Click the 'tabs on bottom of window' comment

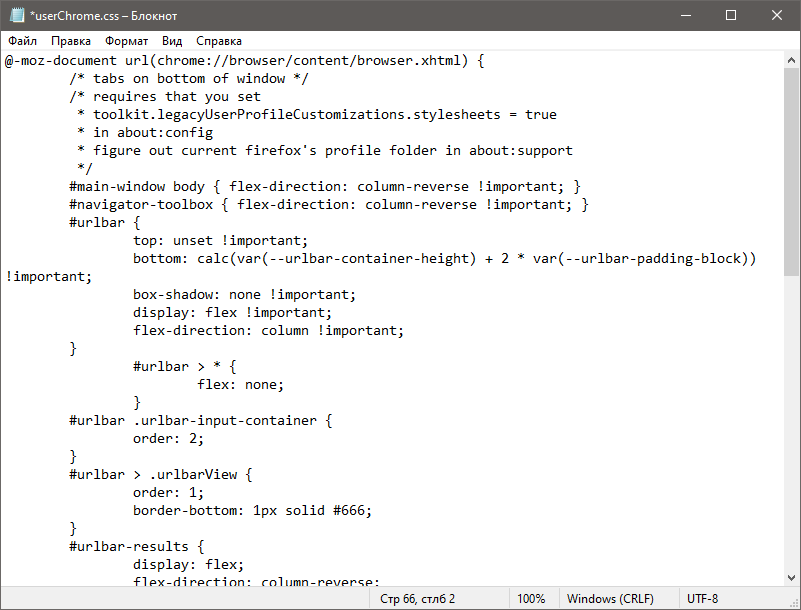click(189, 78)
